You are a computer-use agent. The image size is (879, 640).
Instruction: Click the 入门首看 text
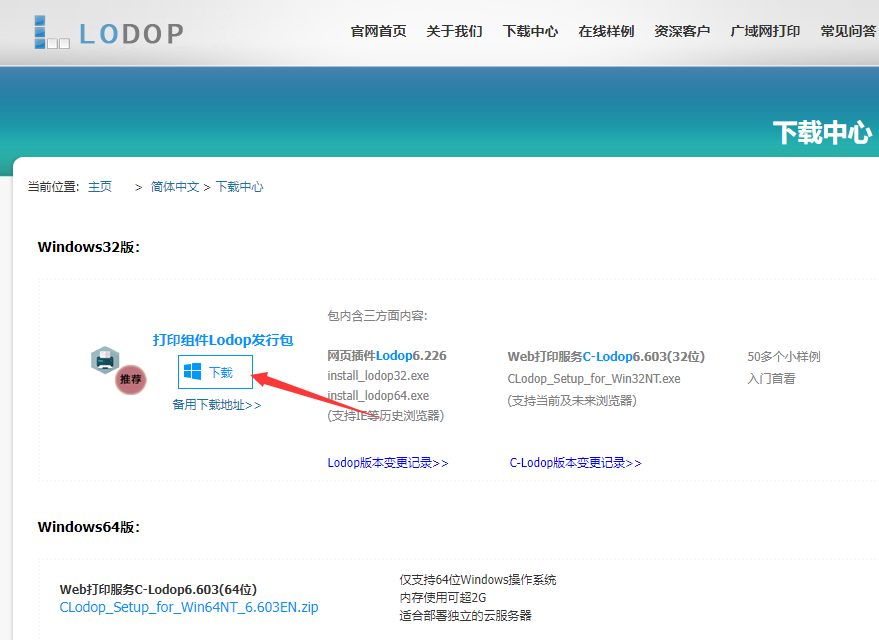(771, 379)
